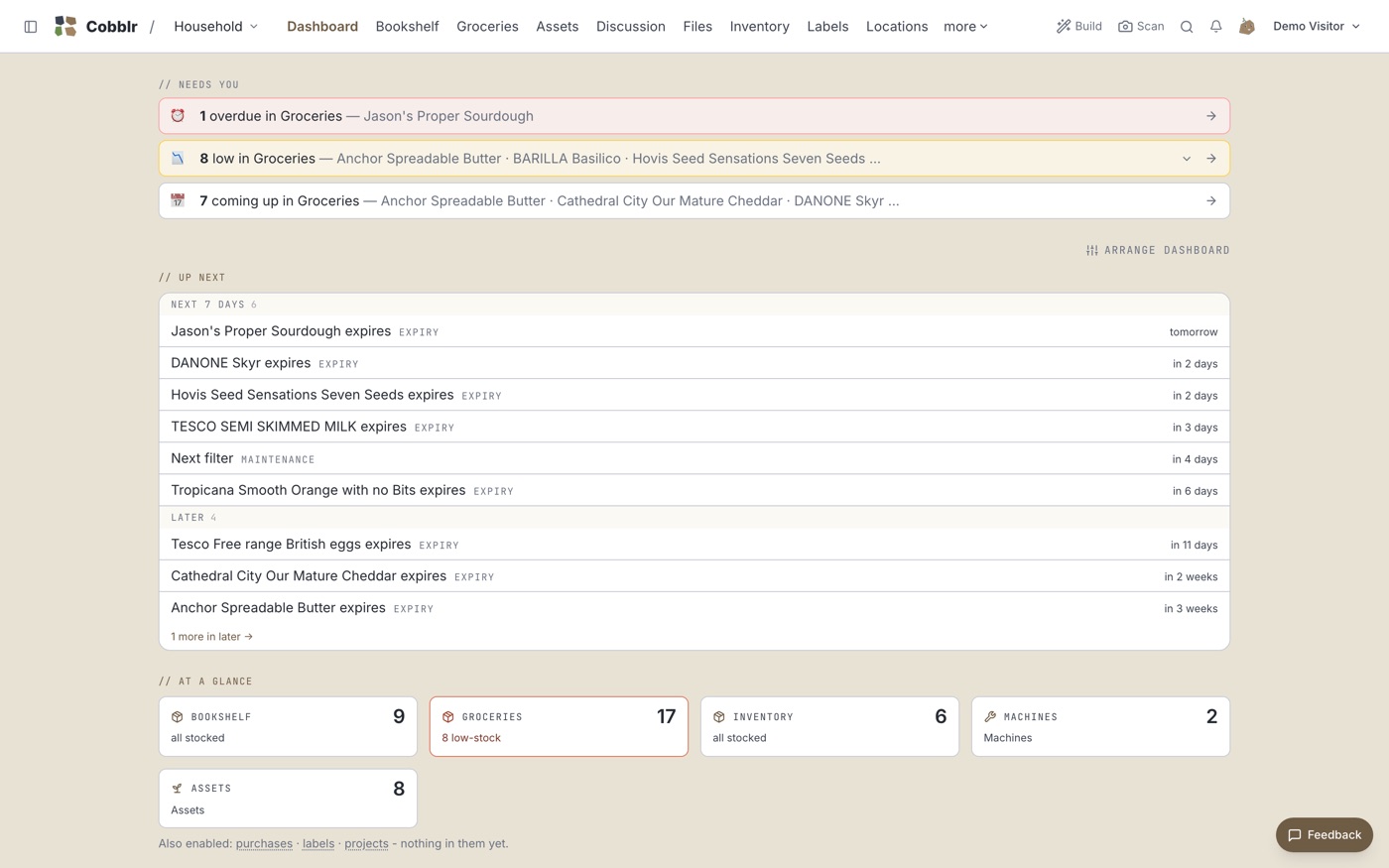
Task: Click the Groceries card box icon
Action: [x=448, y=717]
